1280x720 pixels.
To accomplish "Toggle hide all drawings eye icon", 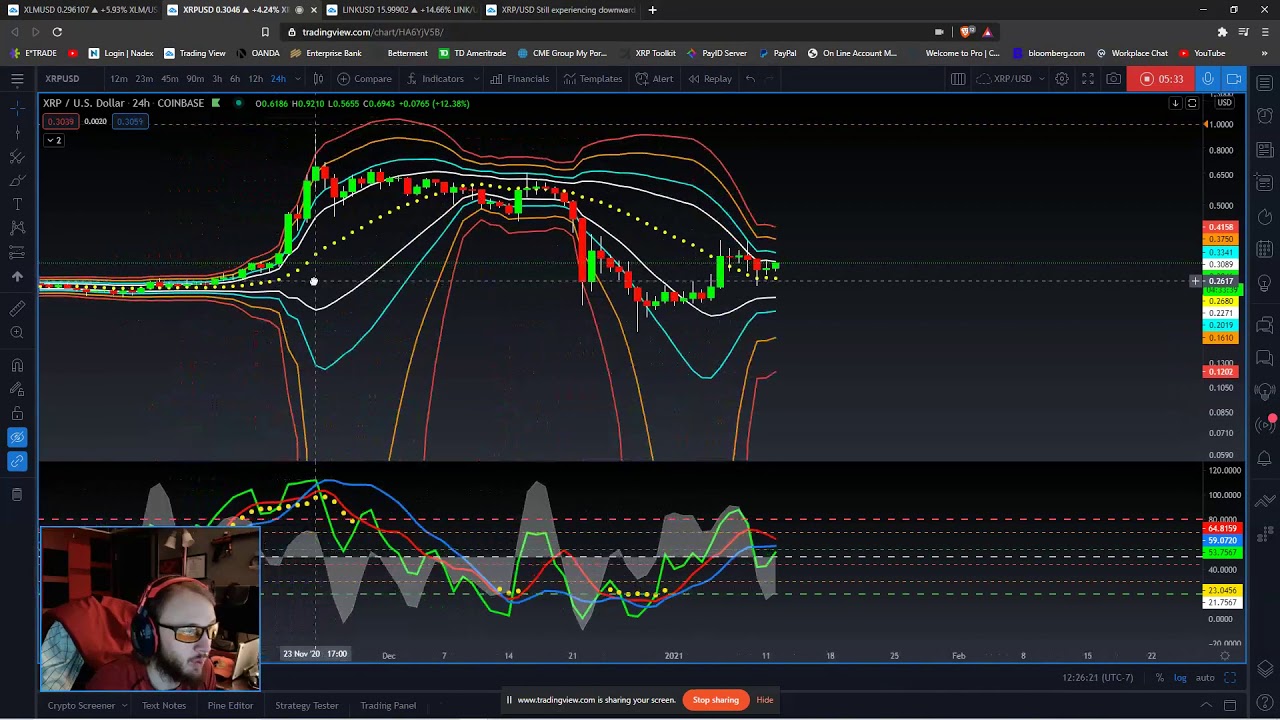I will [17, 437].
